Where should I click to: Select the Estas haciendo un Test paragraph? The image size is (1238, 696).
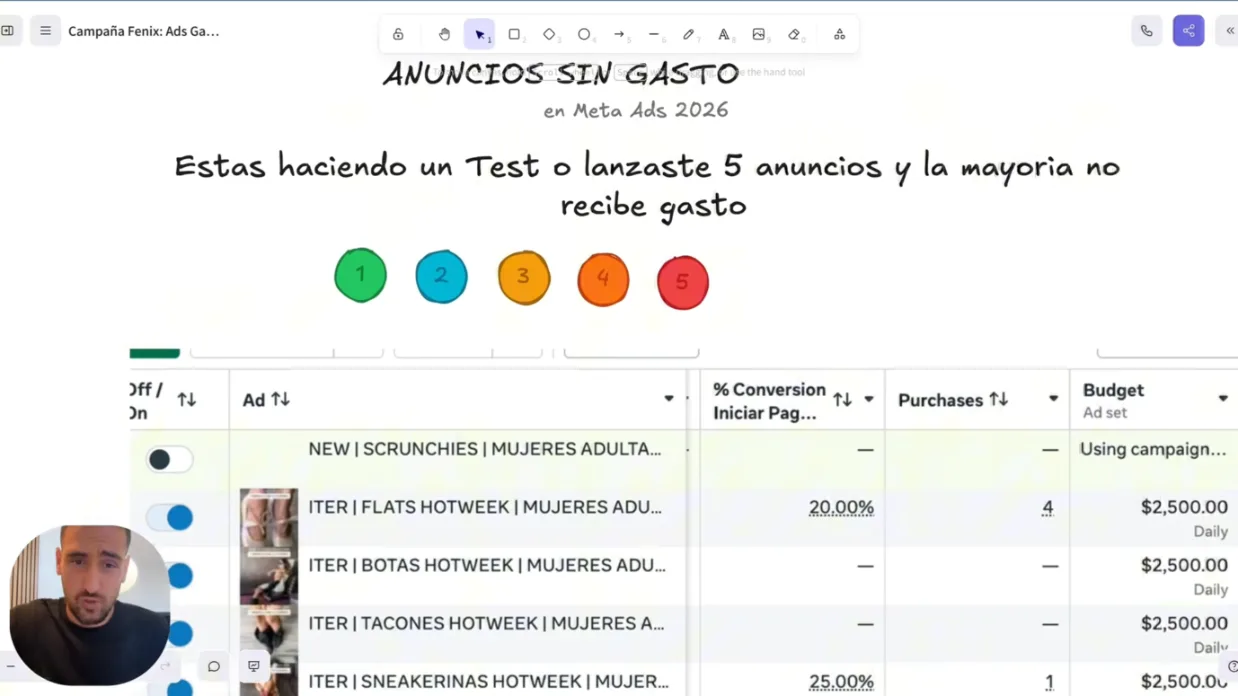pyautogui.click(x=648, y=185)
